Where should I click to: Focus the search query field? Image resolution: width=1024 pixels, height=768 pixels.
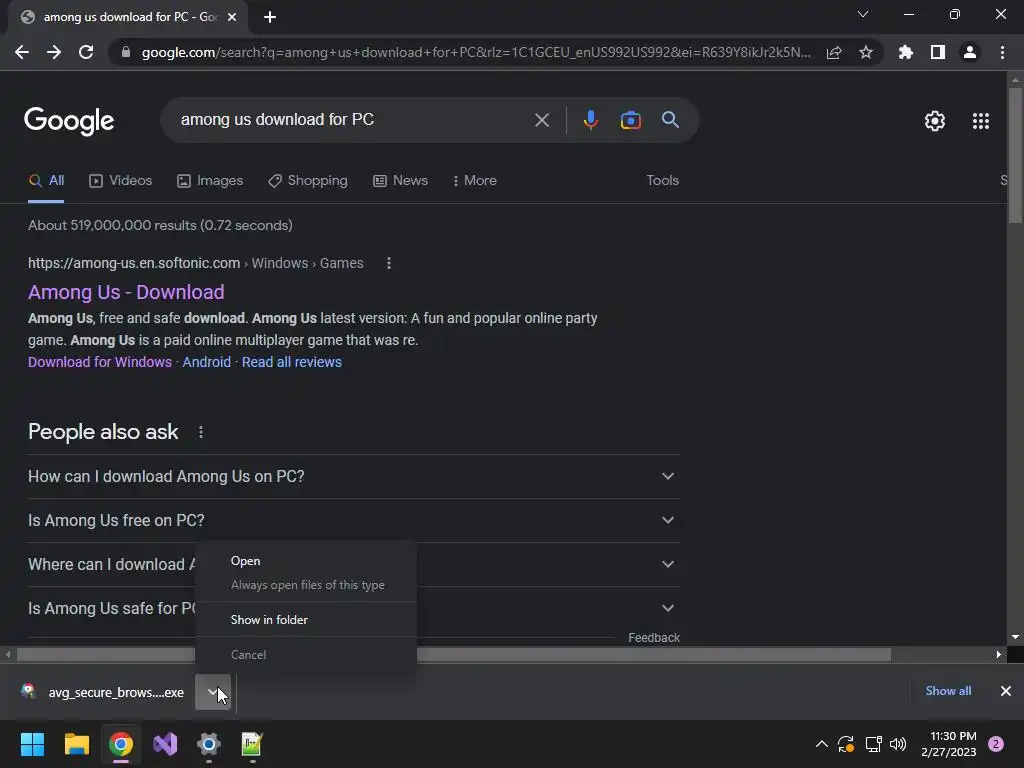coord(353,120)
